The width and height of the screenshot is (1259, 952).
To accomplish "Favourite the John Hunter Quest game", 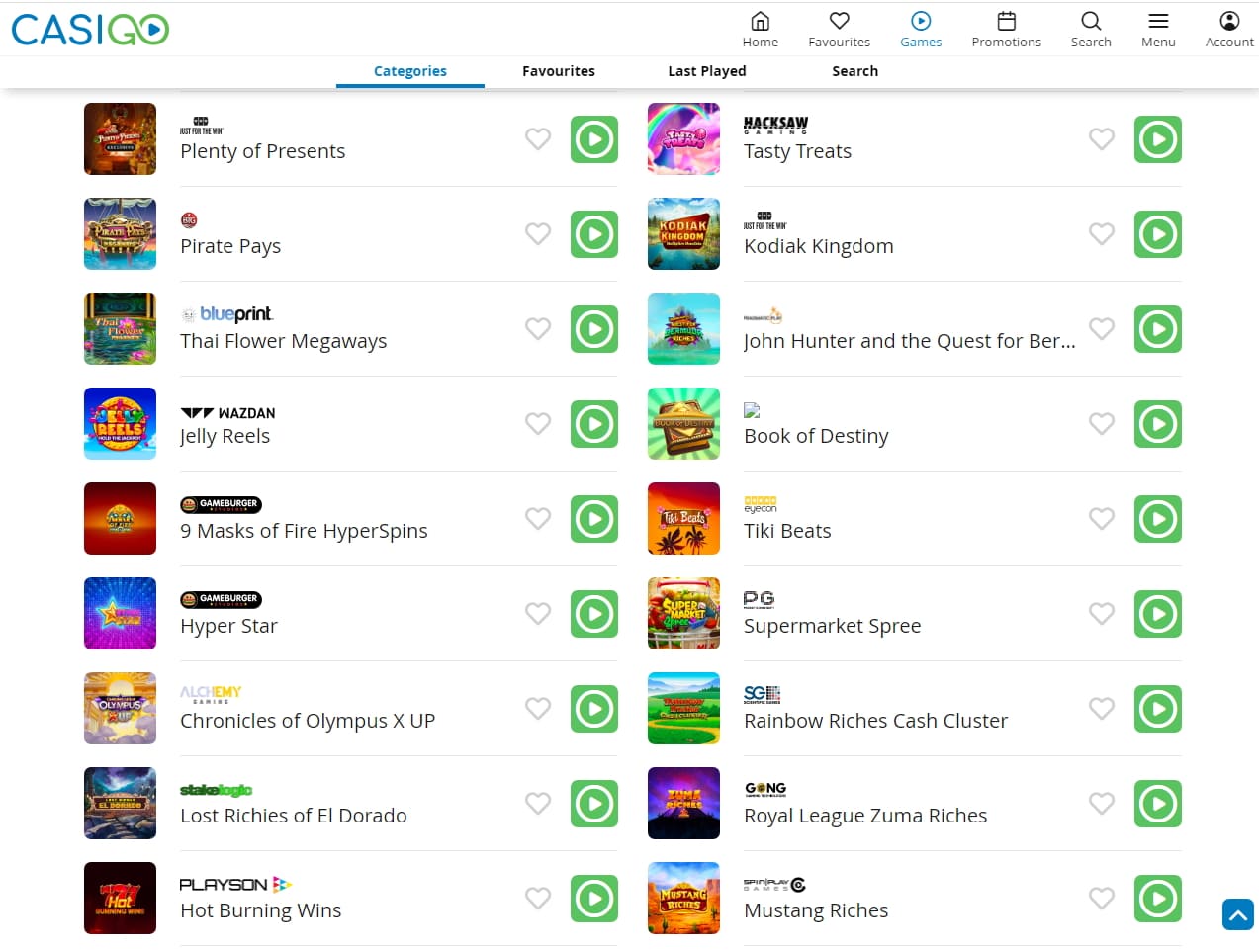I will 1102,329.
